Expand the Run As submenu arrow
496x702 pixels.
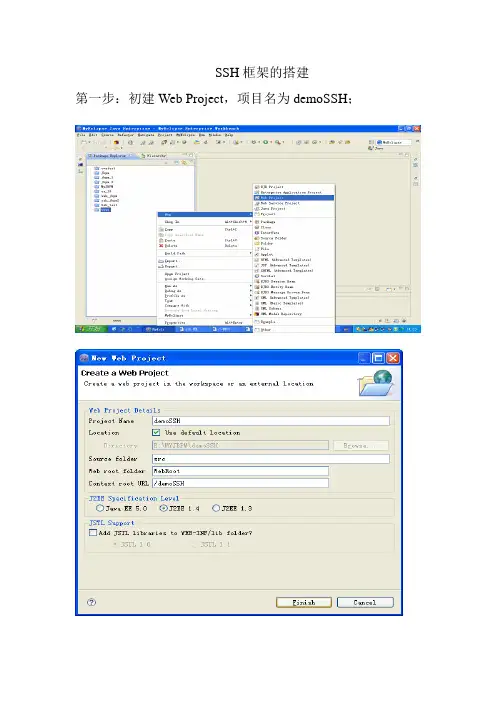point(250,286)
